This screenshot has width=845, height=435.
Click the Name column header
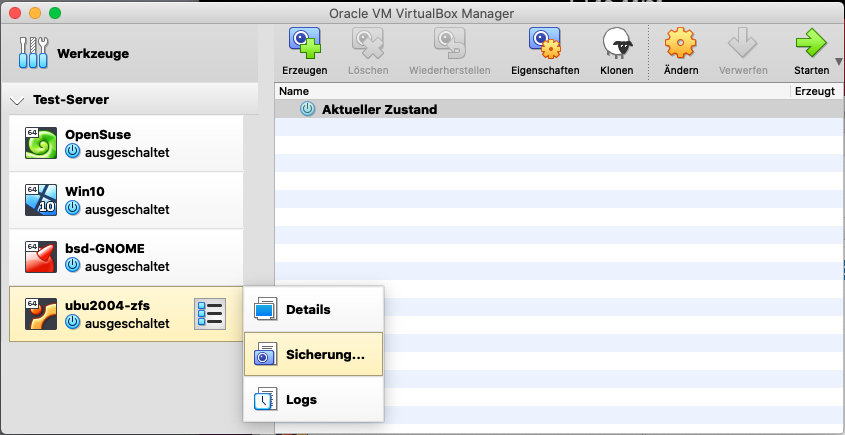[530, 91]
